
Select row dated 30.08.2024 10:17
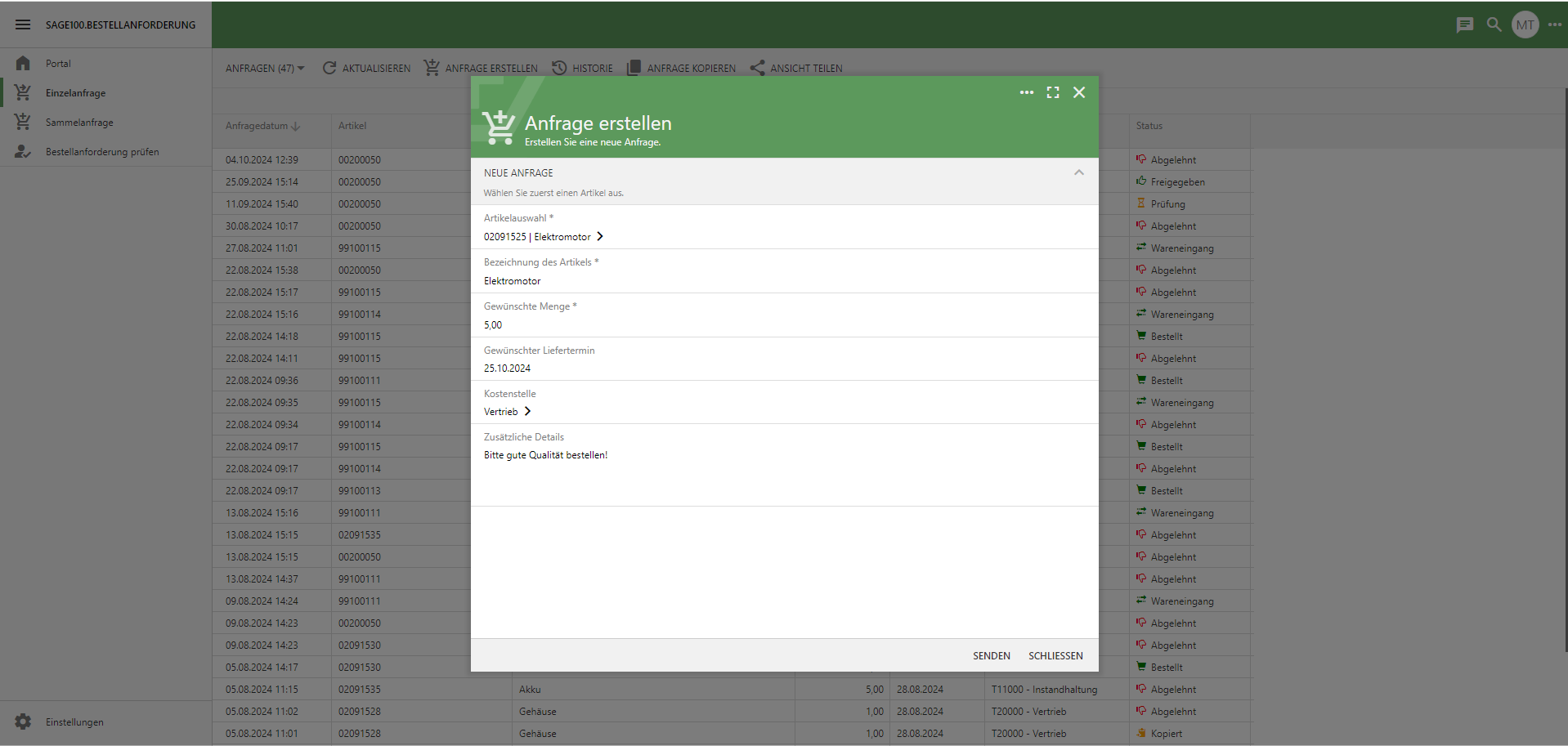tap(262, 226)
